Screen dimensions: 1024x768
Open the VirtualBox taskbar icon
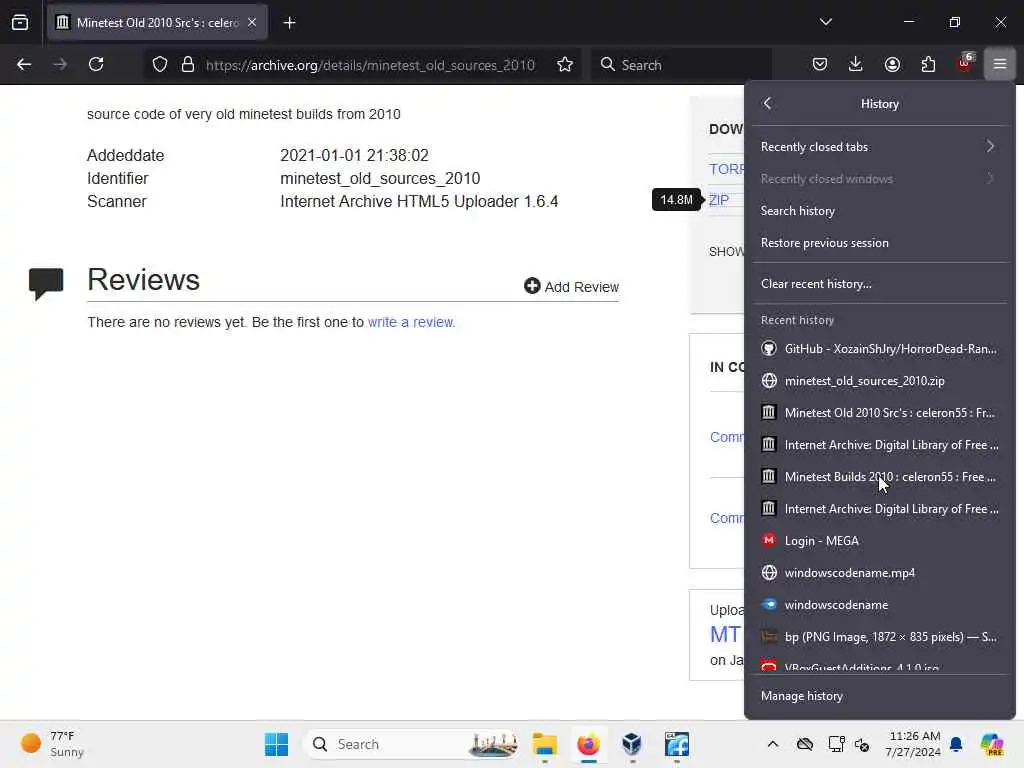pyautogui.click(x=632, y=744)
